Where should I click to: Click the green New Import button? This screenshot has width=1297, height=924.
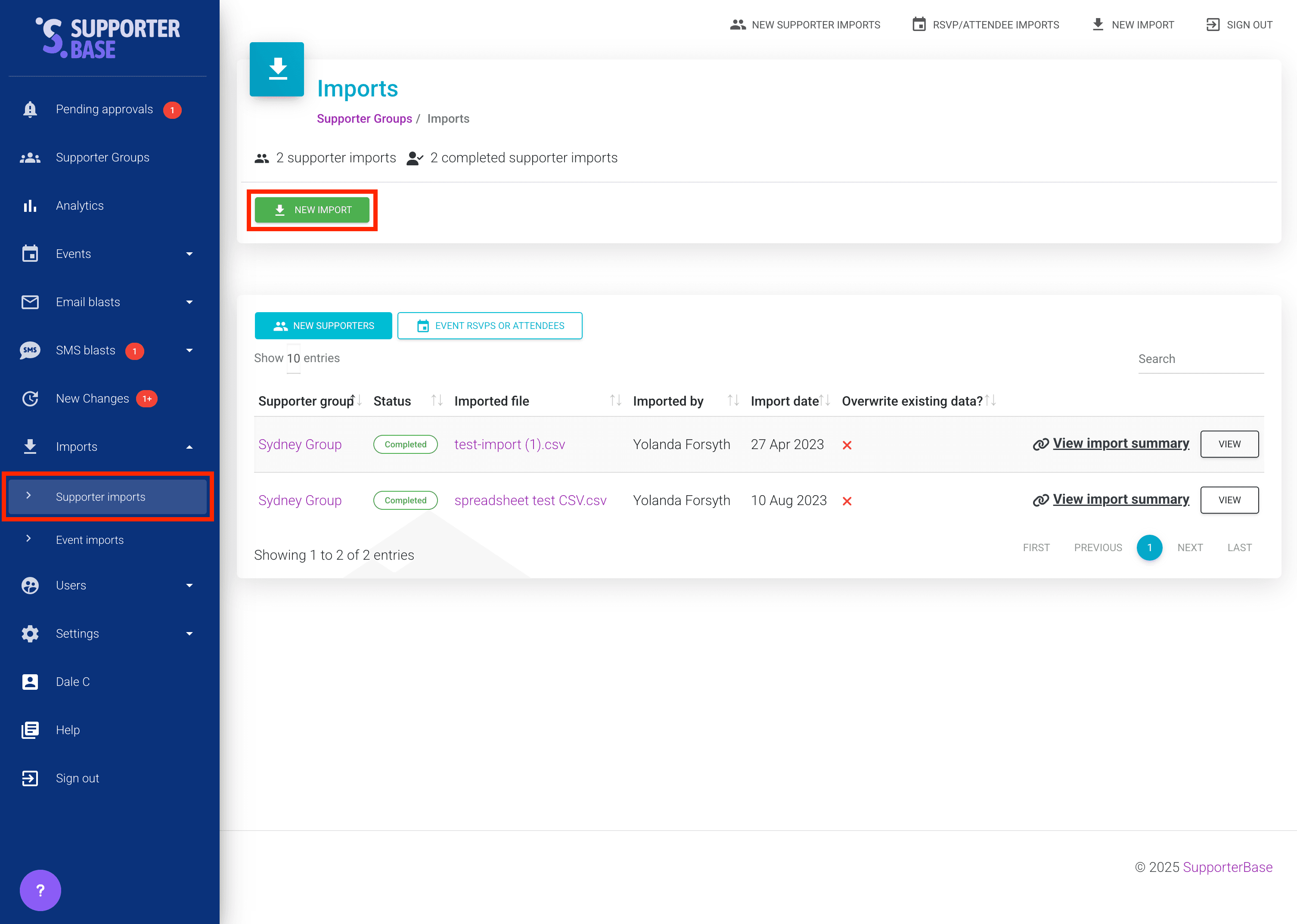312,210
